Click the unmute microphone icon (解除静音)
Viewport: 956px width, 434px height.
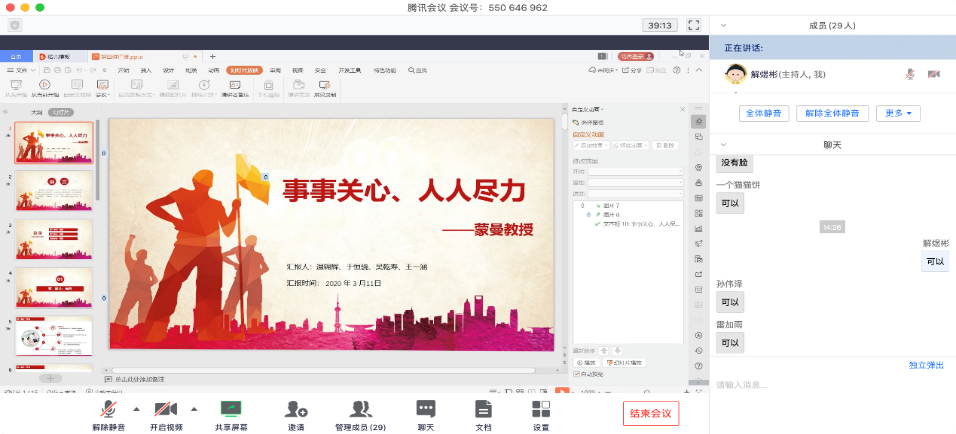(x=109, y=409)
